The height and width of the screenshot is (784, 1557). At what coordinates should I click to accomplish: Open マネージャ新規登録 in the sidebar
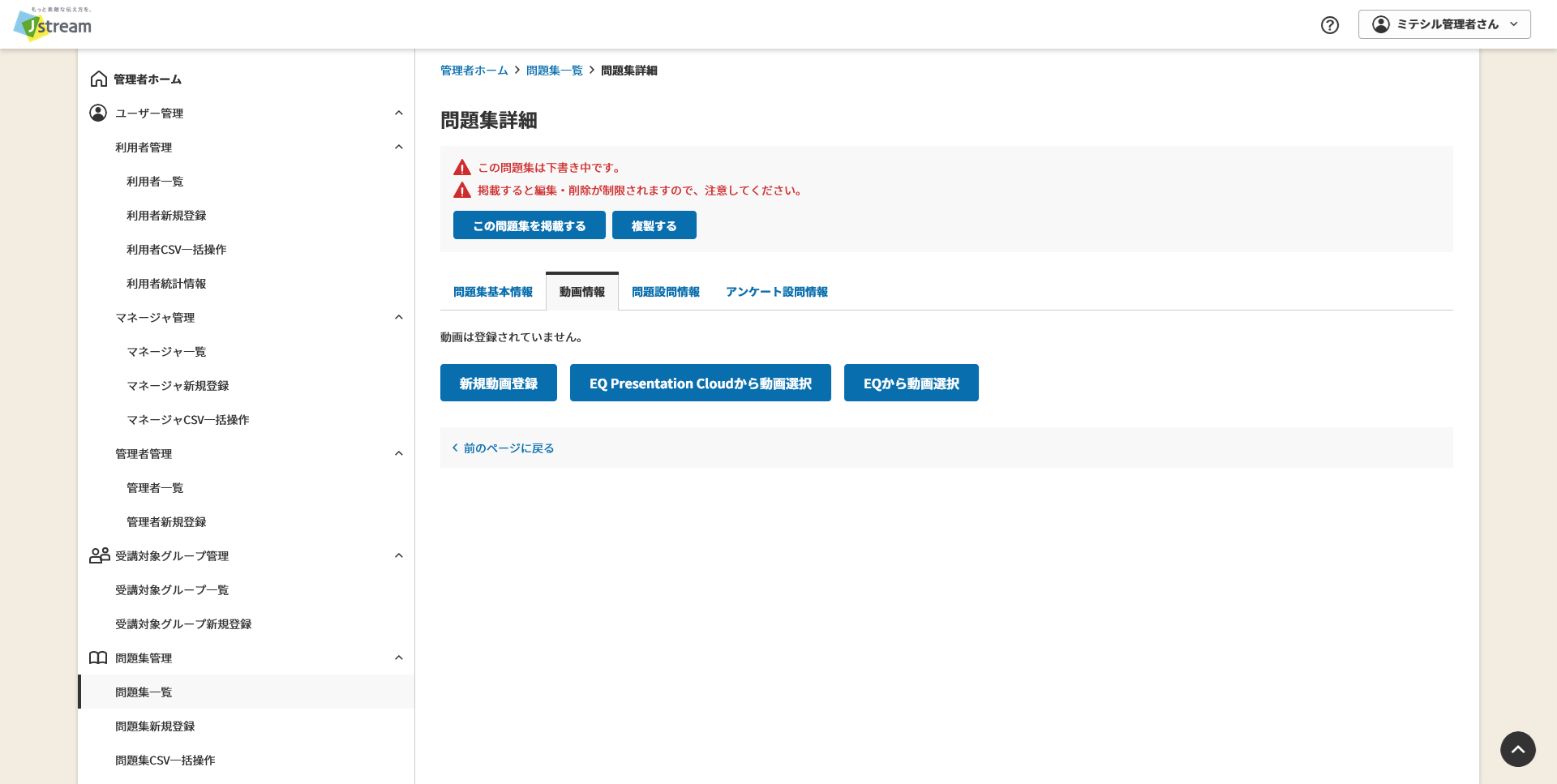(x=178, y=386)
